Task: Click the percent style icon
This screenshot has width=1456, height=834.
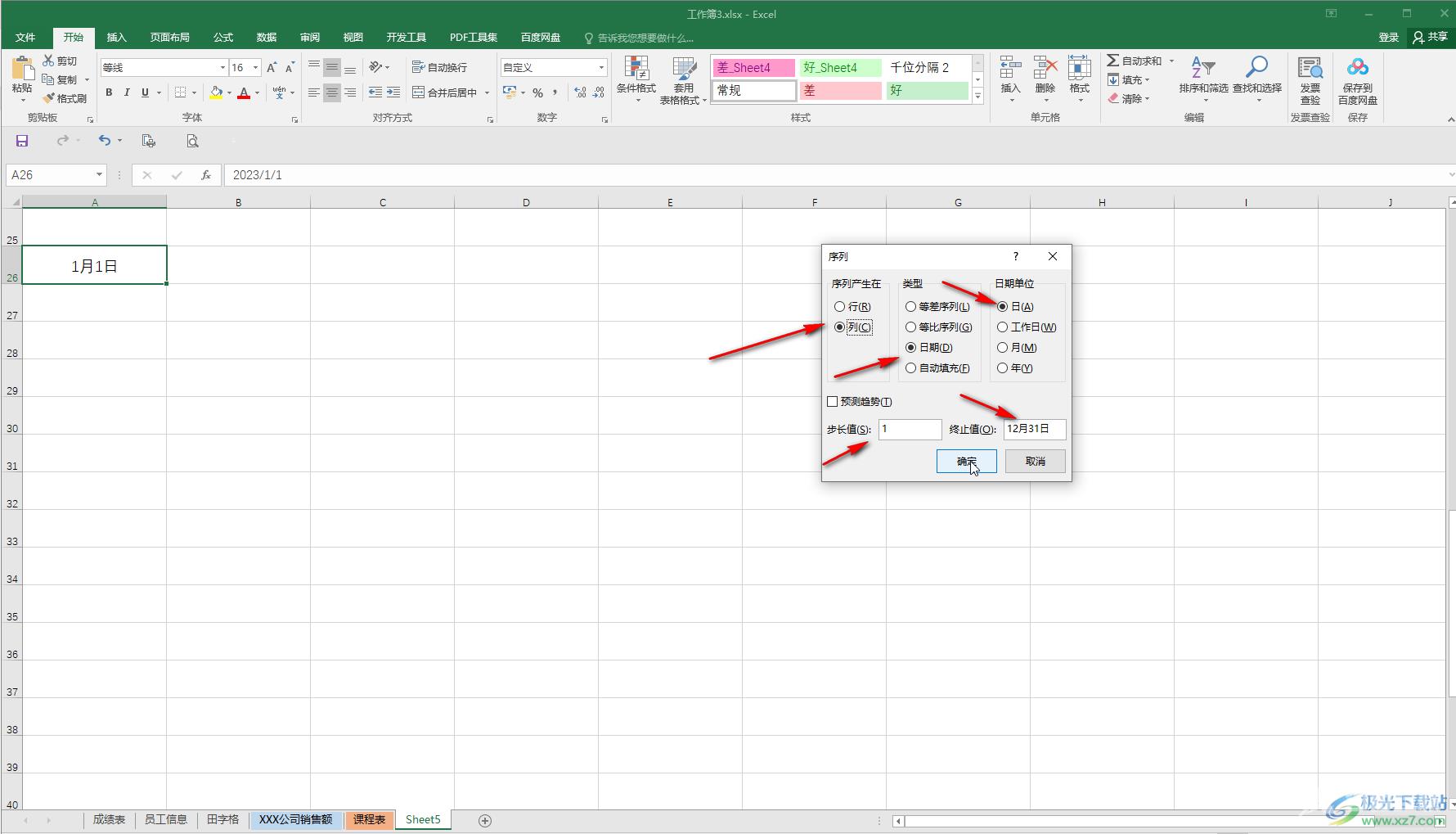Action: (x=538, y=92)
